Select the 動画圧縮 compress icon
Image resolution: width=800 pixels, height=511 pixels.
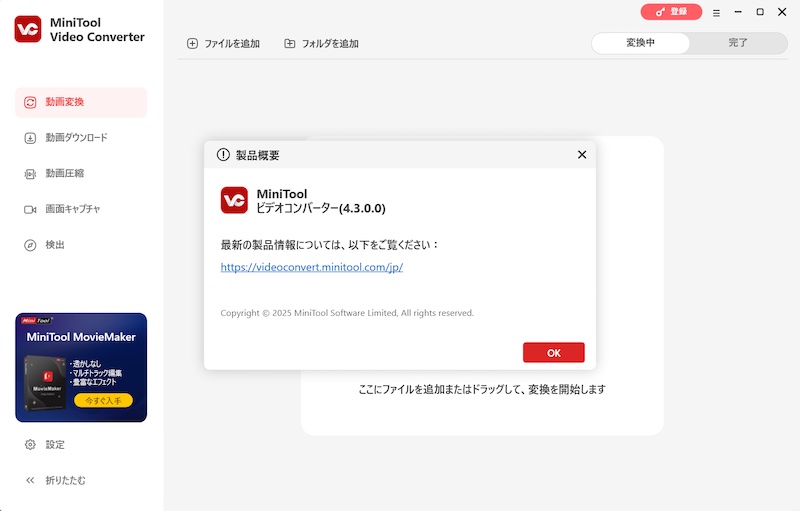30,174
